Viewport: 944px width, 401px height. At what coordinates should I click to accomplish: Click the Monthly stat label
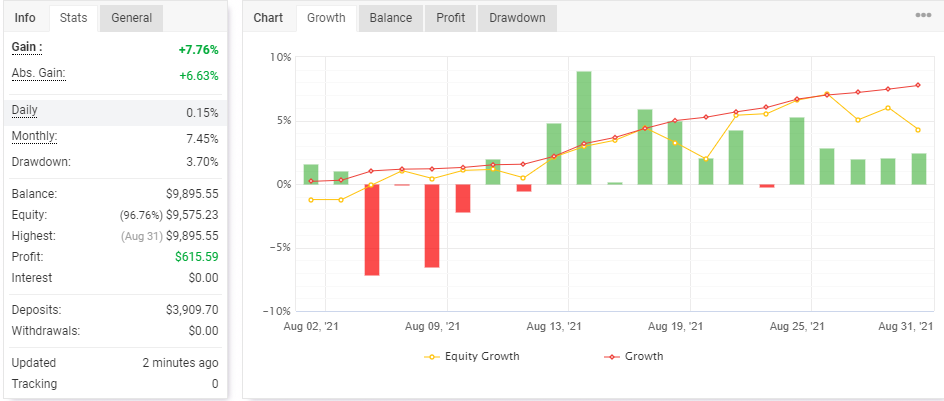34,137
